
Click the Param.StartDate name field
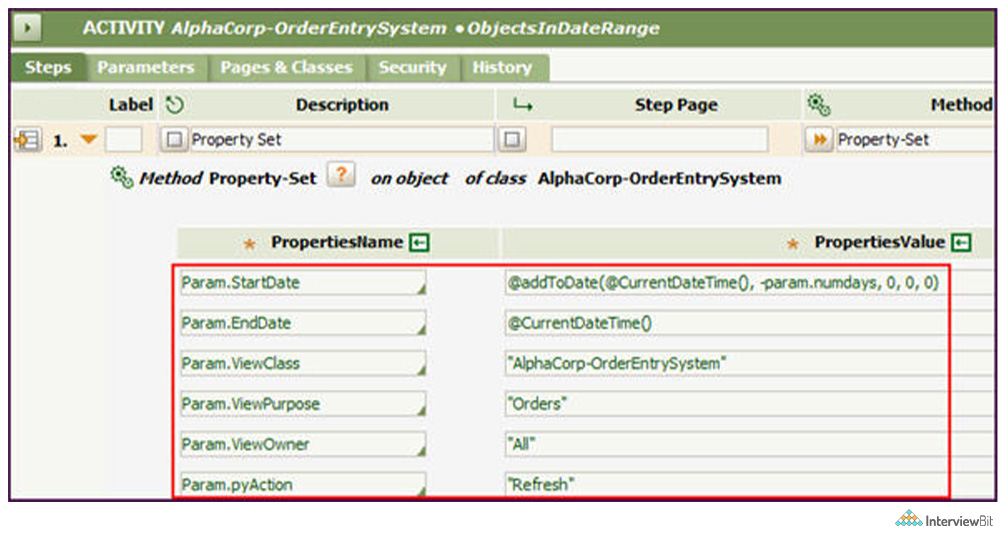[303, 283]
